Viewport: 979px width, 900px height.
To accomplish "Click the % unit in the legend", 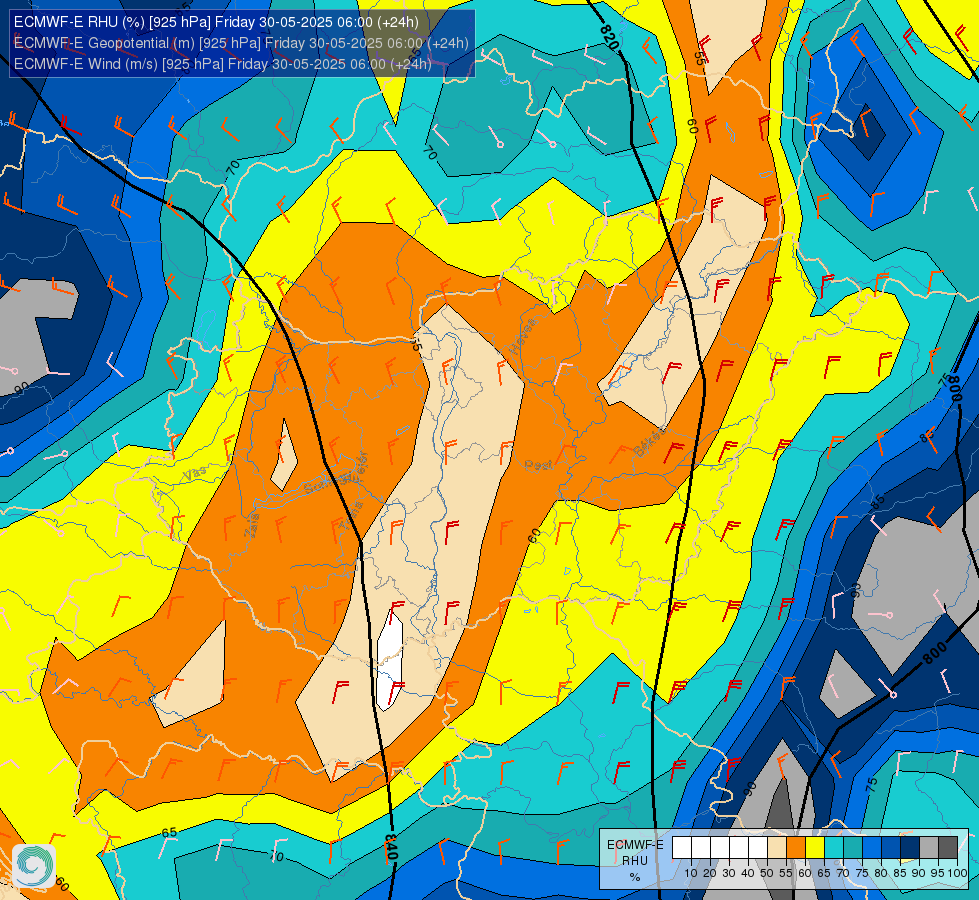I will (635, 877).
